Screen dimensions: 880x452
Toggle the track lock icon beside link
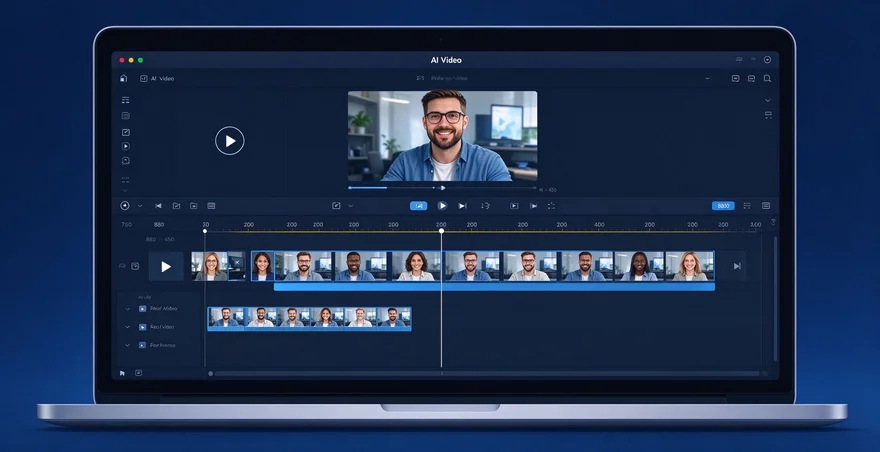135,266
